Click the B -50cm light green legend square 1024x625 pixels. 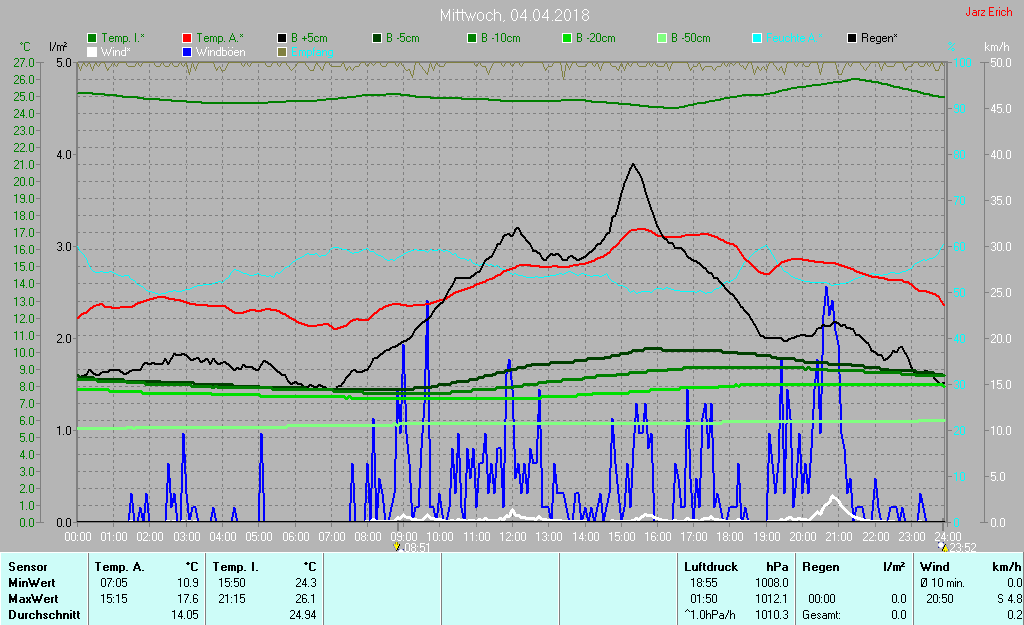tap(662, 38)
